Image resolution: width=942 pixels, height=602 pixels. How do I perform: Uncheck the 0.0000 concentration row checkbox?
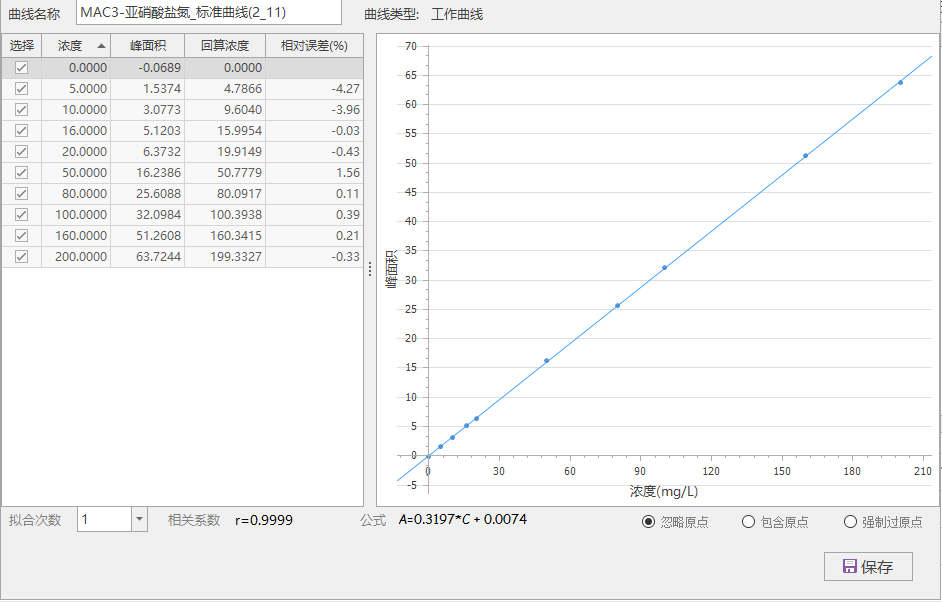point(21,68)
